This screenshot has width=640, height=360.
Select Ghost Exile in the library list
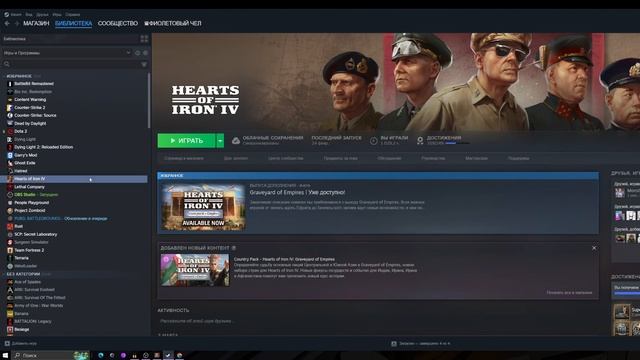(x=25, y=163)
